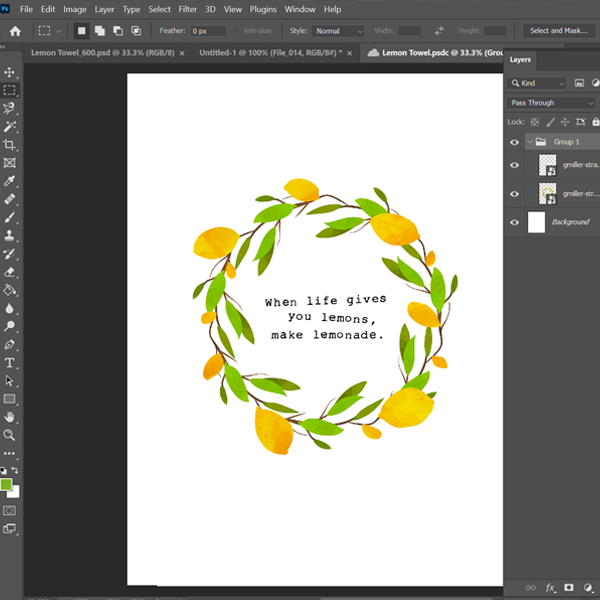
Task: Toggle visibility of Group 1
Action: 515,142
